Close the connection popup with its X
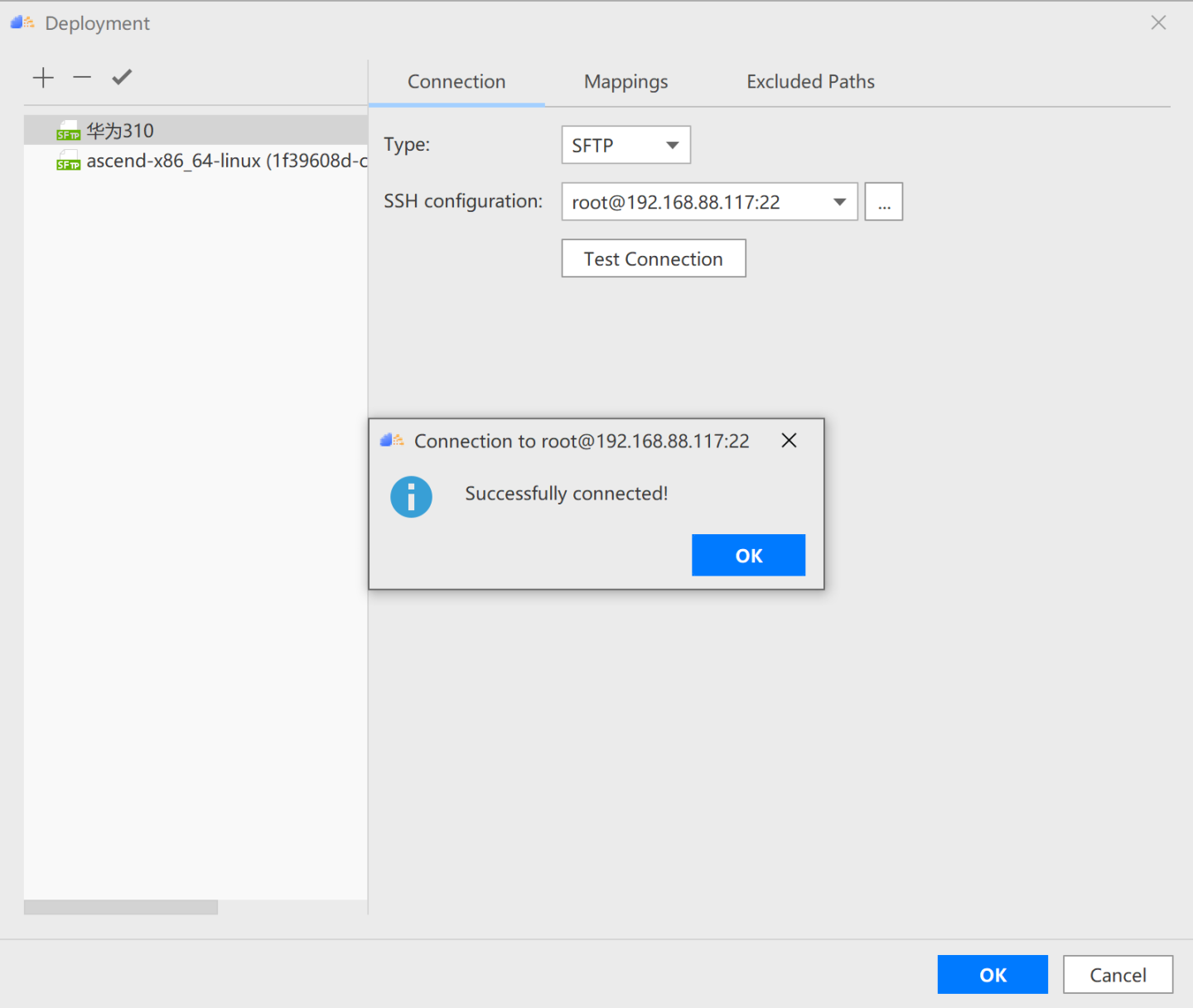Viewport: 1193px width, 1008px height. 788,441
